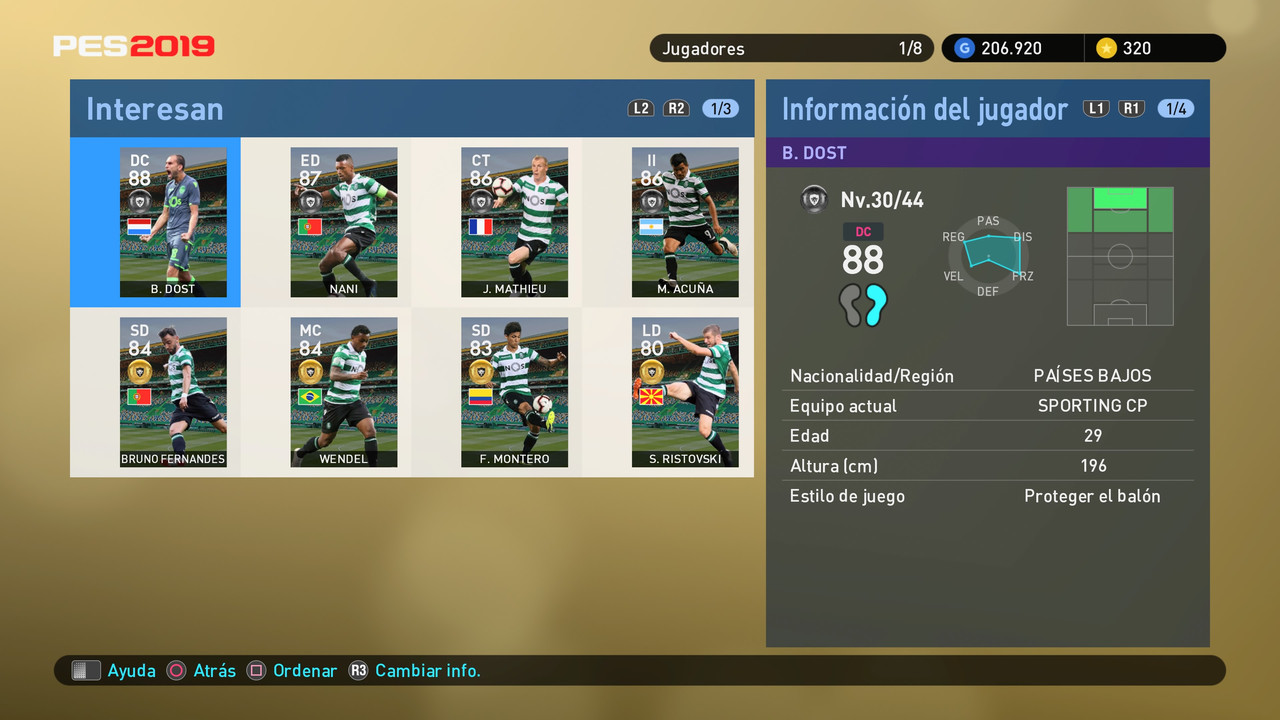
Task: Click the preferred foot icon under rating 88
Action: (863, 305)
